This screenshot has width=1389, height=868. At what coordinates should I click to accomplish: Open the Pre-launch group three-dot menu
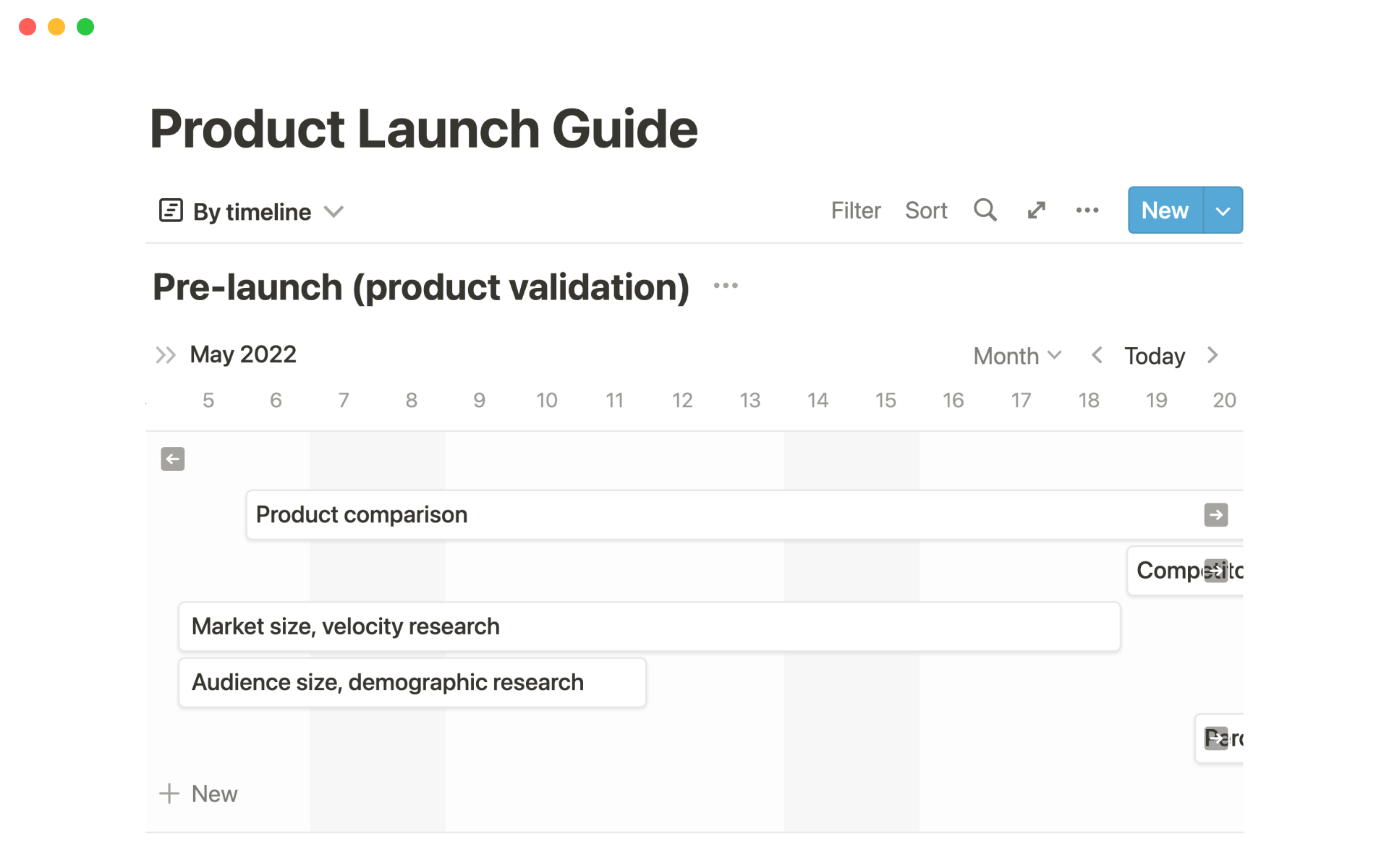[726, 286]
